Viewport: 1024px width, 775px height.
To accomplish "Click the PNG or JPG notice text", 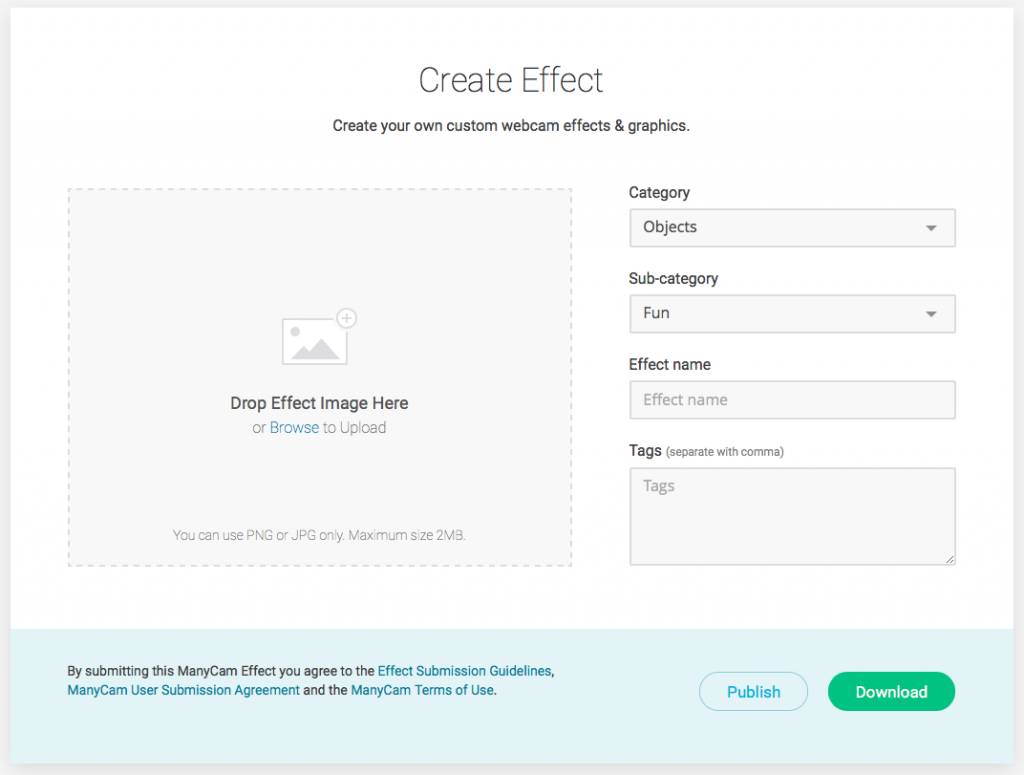I will pyautogui.click(x=319, y=535).
